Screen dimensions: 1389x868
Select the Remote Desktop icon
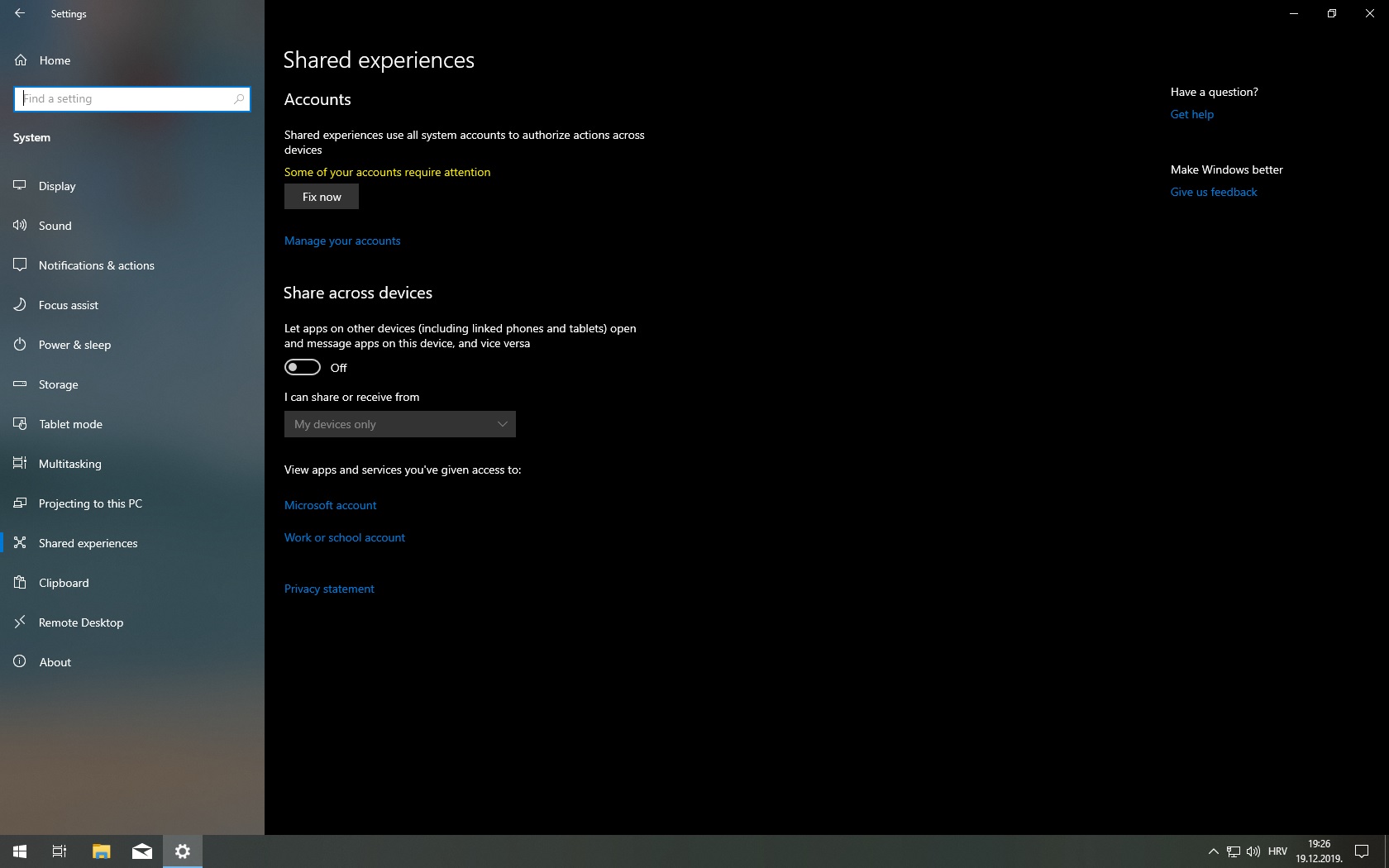point(20,622)
